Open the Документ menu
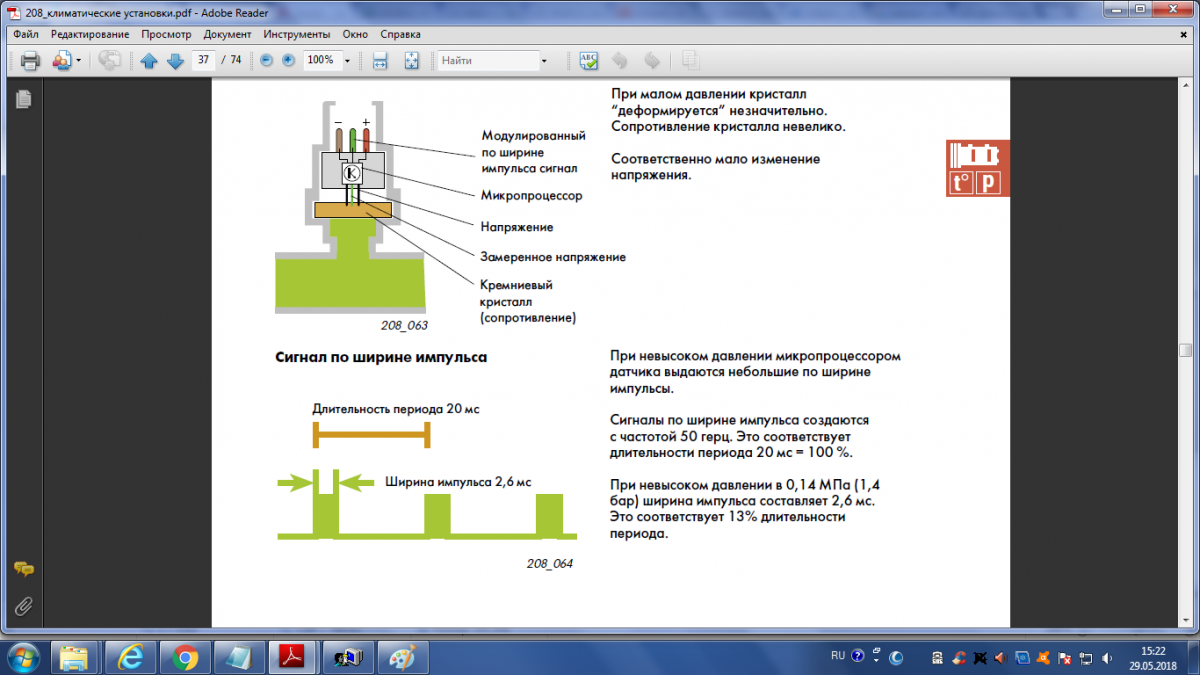The height and width of the screenshot is (675, 1200). coord(227,34)
